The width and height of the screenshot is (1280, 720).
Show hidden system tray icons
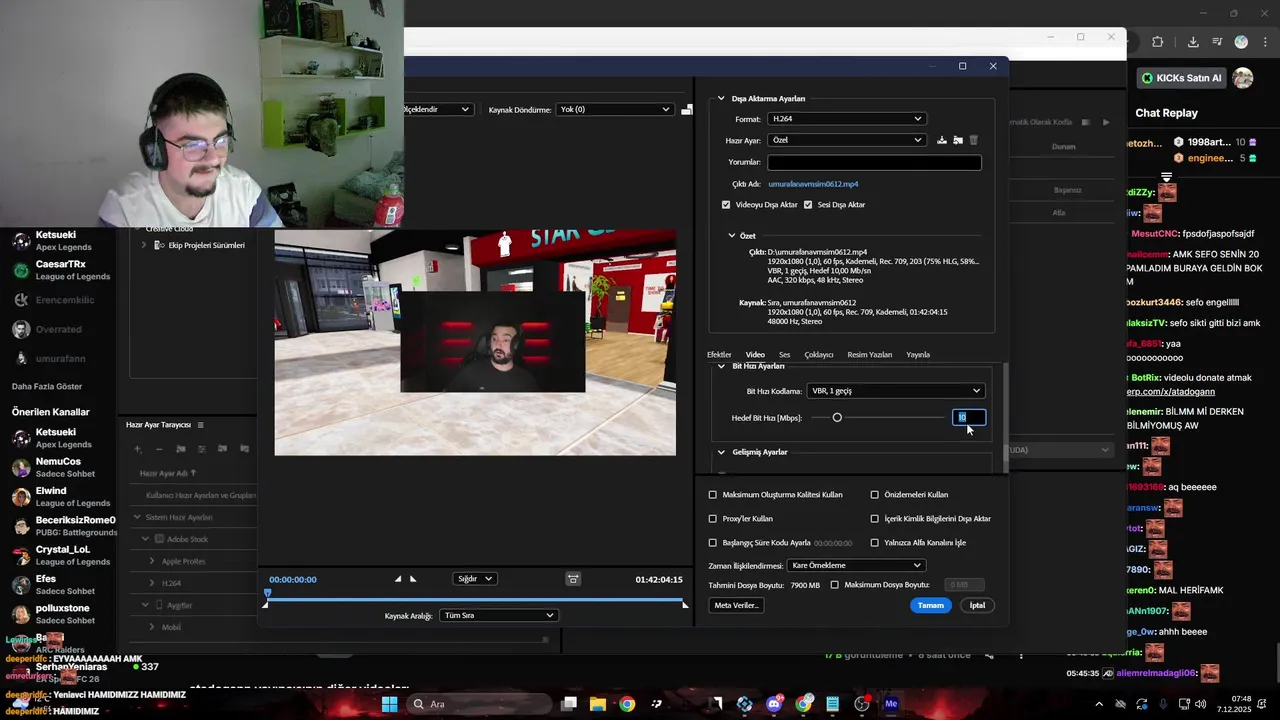(1098, 704)
